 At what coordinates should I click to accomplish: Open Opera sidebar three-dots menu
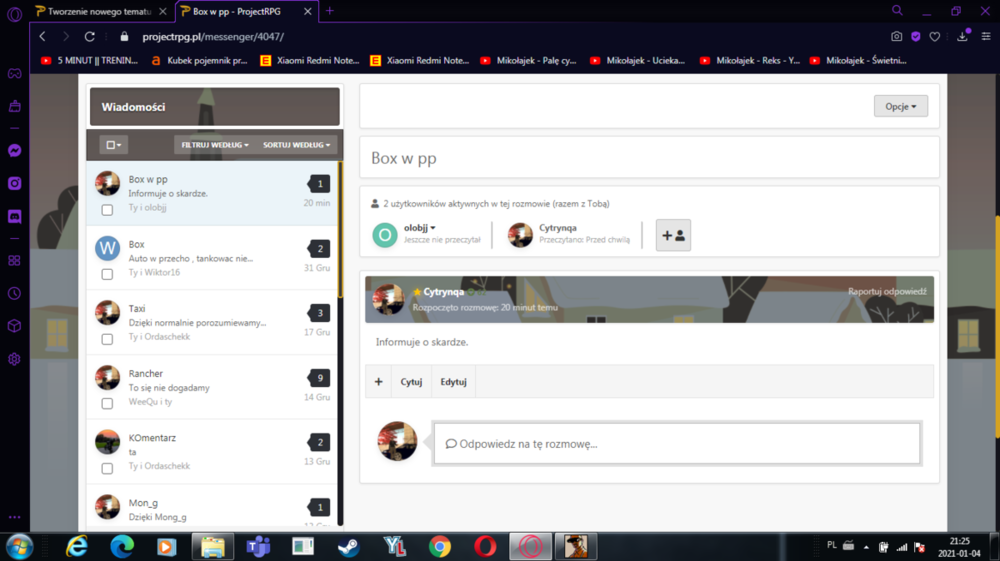click(15, 517)
